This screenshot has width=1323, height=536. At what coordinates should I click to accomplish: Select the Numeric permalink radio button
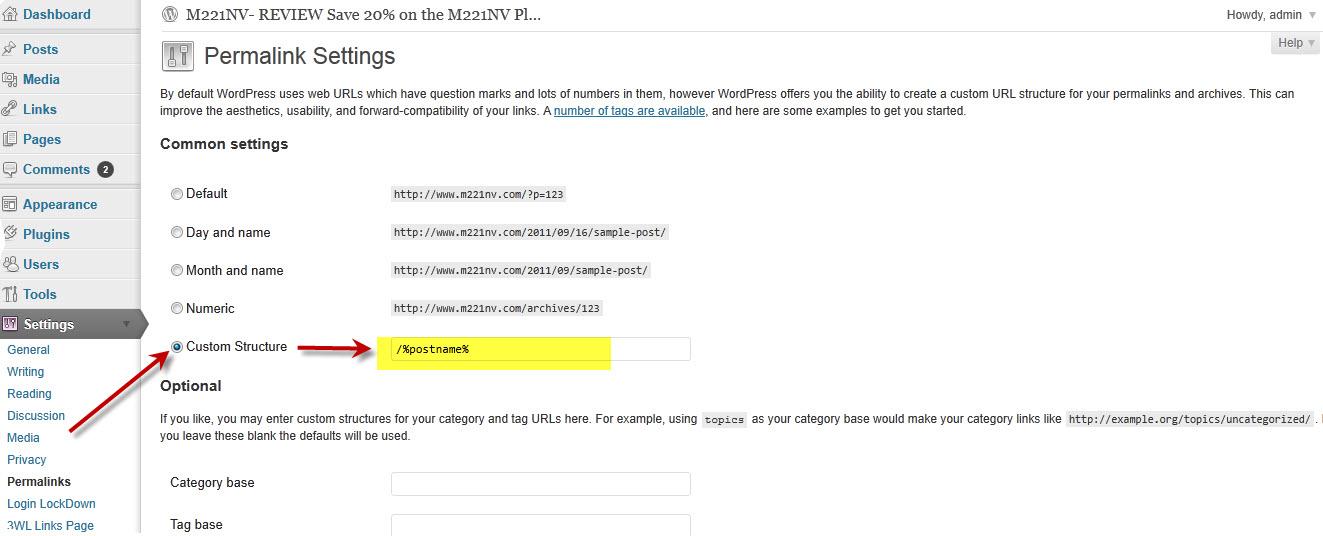(x=177, y=309)
